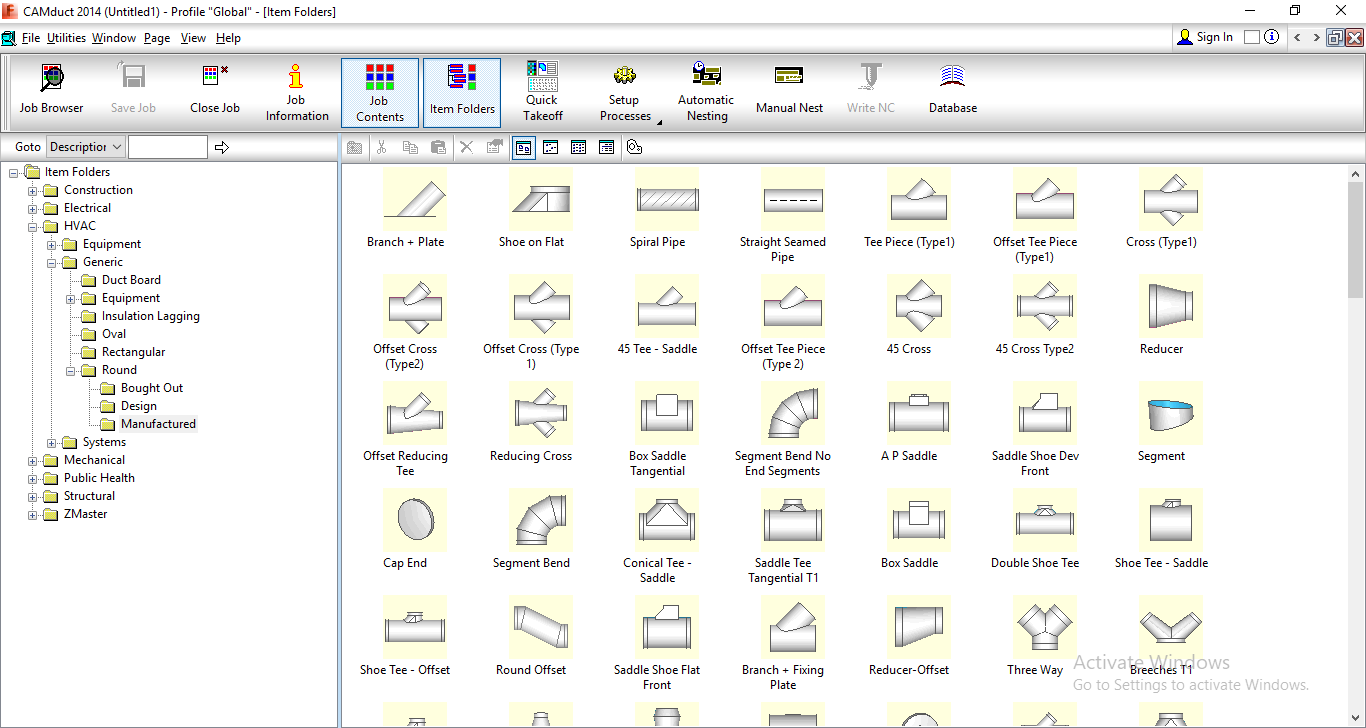Expand the Systems folder node
The image size is (1366, 728).
coord(52,443)
